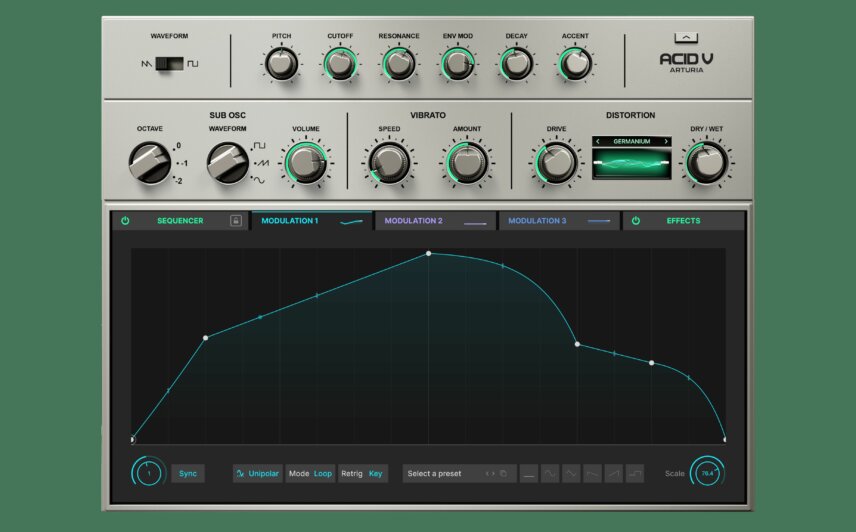
Task: Open the Effects tab
Action: [683, 221]
